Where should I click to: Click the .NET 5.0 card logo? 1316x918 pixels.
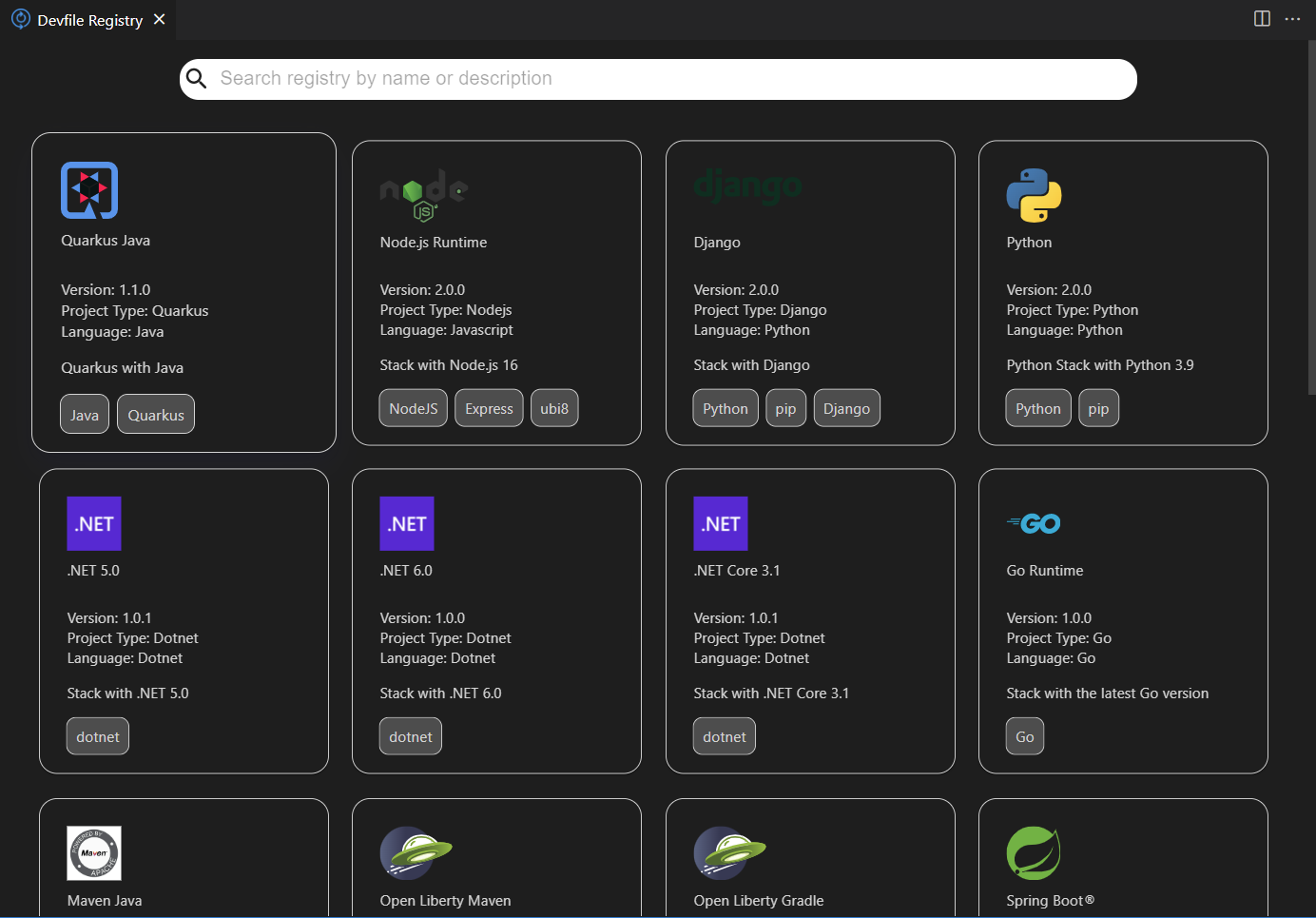point(94,523)
